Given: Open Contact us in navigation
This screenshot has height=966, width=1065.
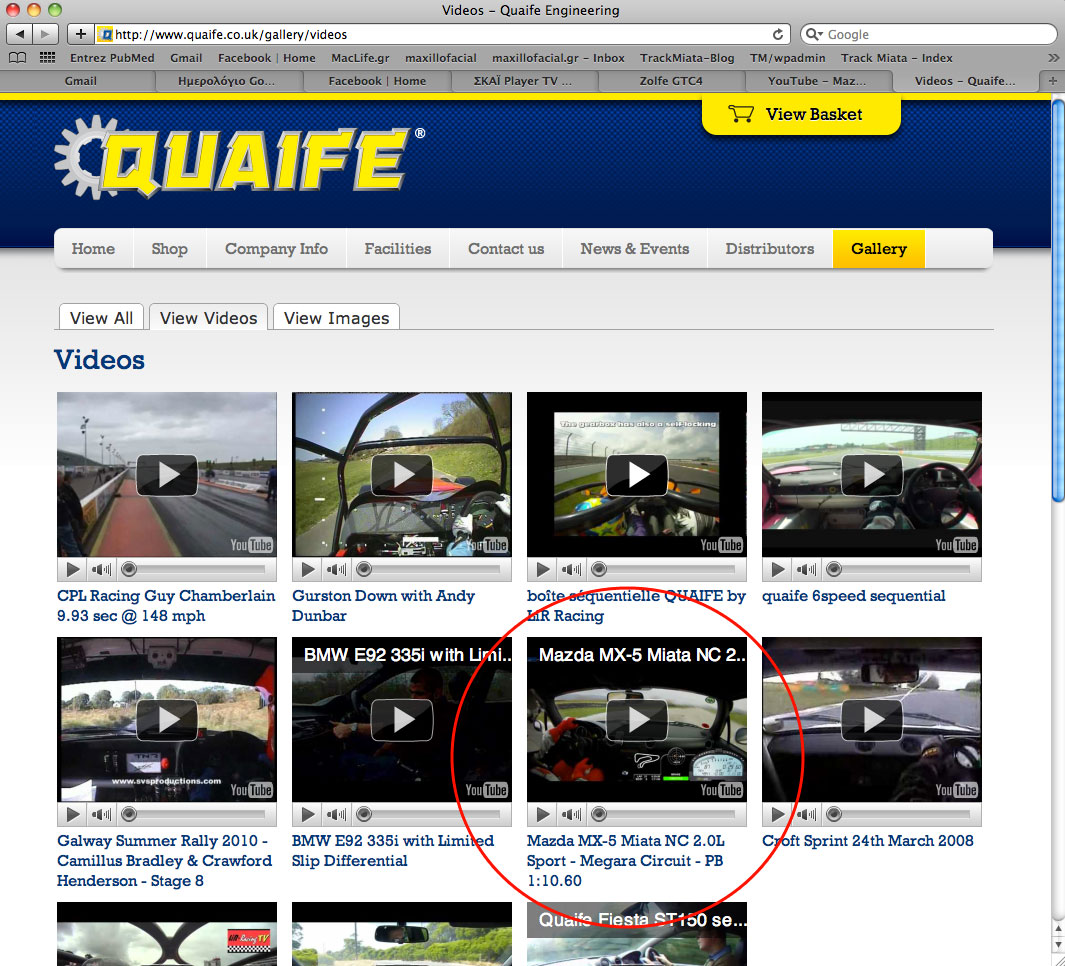Looking at the screenshot, I should pos(506,249).
